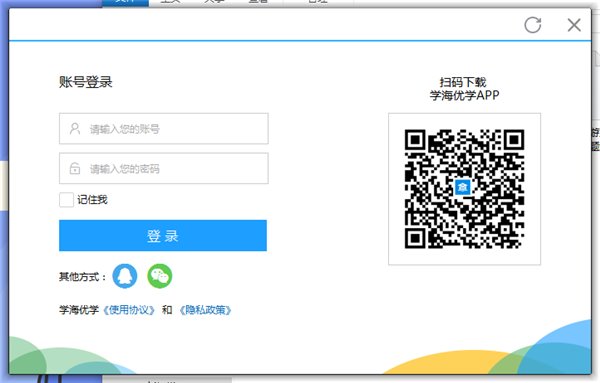Viewport: 600px width, 383px height.
Task: Click the 其他方式 label
Action: pyautogui.click(x=82, y=277)
